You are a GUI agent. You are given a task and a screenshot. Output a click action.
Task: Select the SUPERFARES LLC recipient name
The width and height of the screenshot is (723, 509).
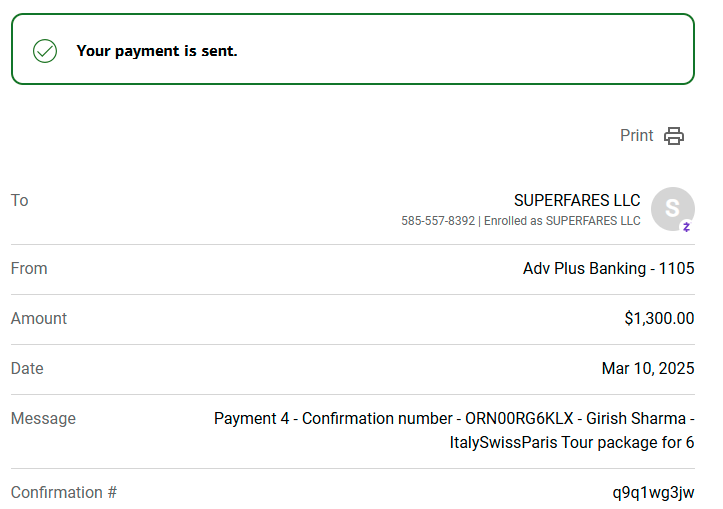577,201
